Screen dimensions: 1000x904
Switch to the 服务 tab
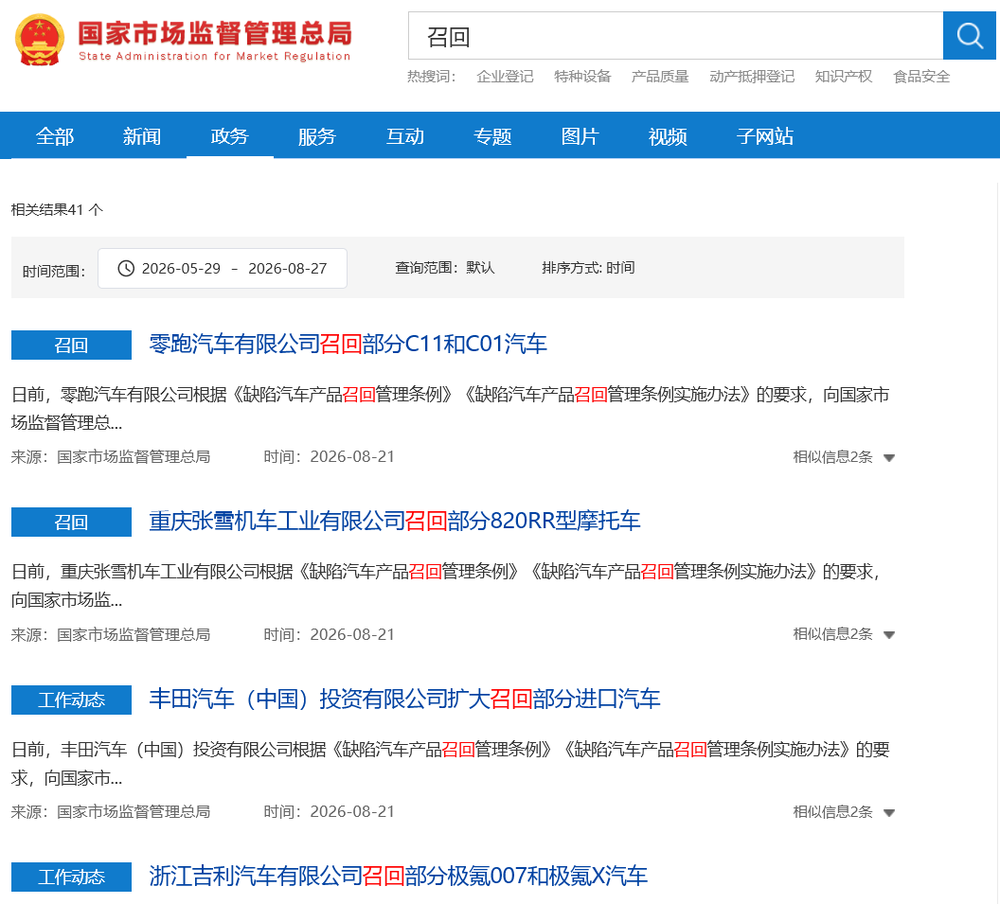click(x=317, y=136)
